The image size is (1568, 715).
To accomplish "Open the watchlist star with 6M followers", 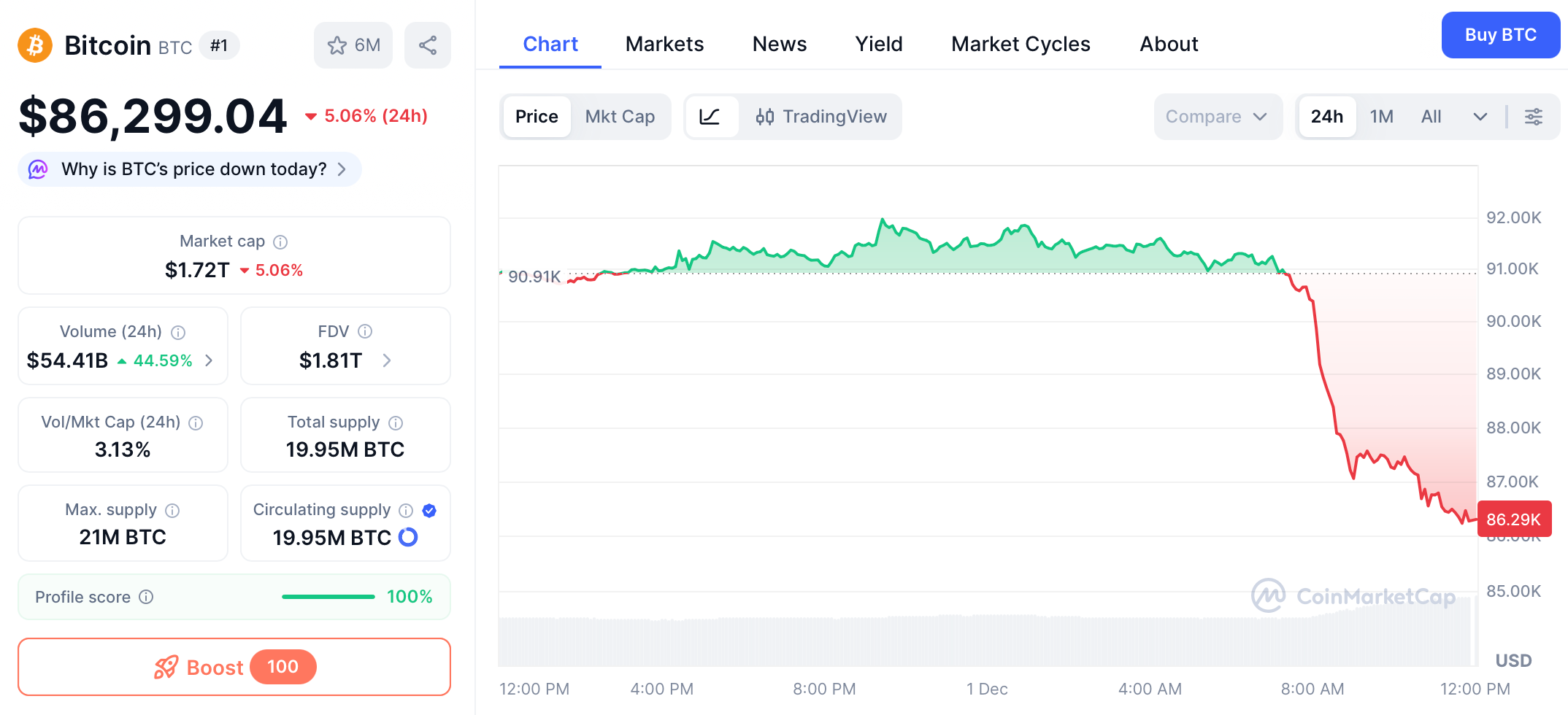I will pos(353,45).
